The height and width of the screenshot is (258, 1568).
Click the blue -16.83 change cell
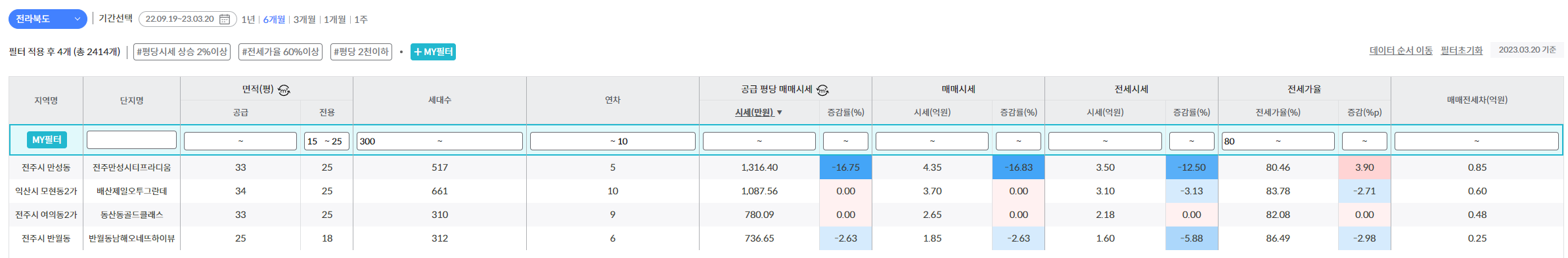(x=1018, y=167)
